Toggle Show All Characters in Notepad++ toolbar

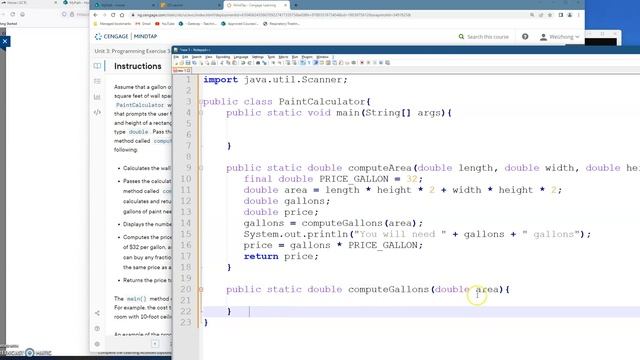(309, 62)
